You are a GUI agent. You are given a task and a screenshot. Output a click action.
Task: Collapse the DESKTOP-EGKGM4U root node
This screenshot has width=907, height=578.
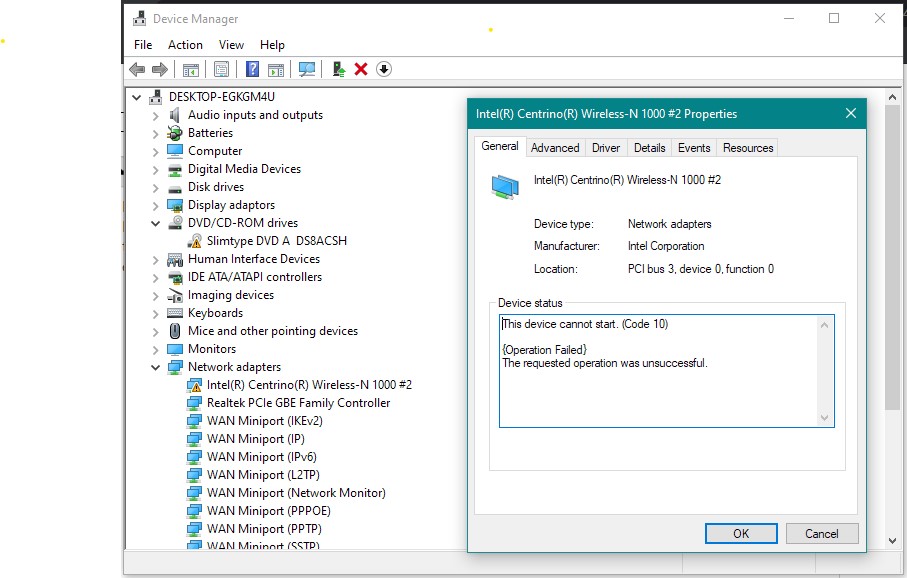(137, 97)
